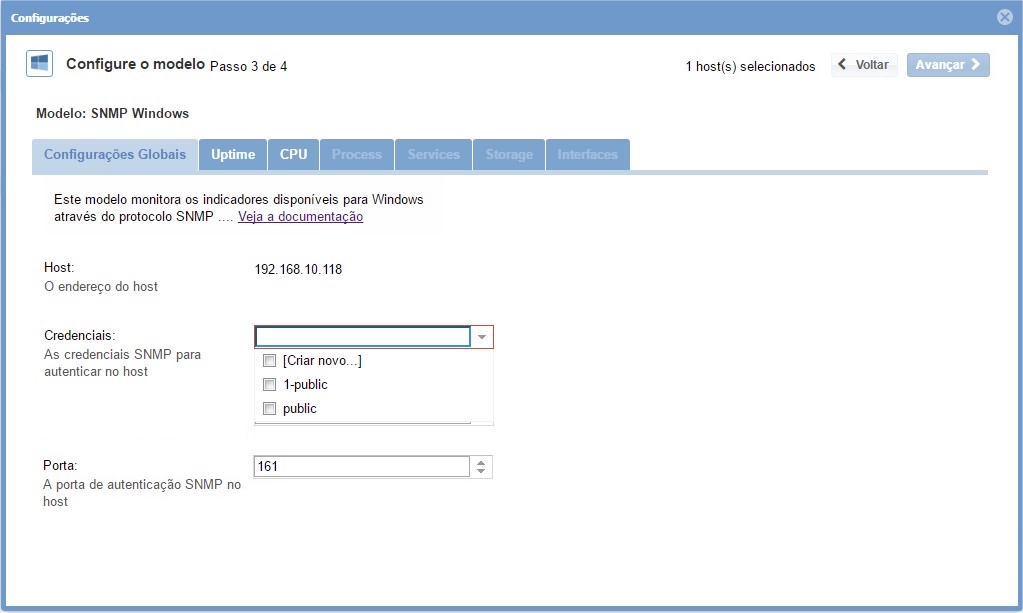Select the Services tab
The image size is (1023, 613).
(x=433, y=155)
